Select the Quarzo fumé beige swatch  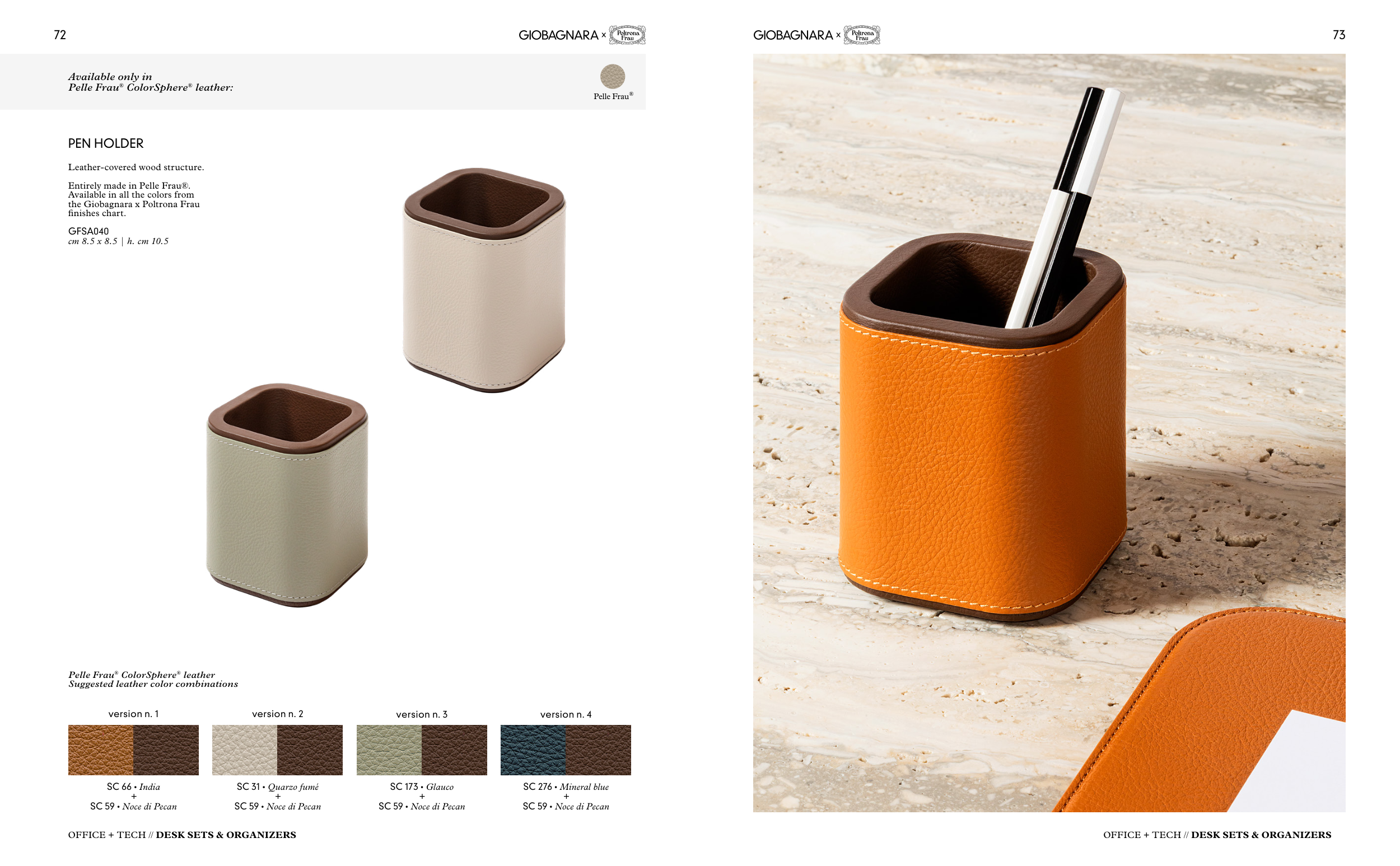tap(245, 750)
